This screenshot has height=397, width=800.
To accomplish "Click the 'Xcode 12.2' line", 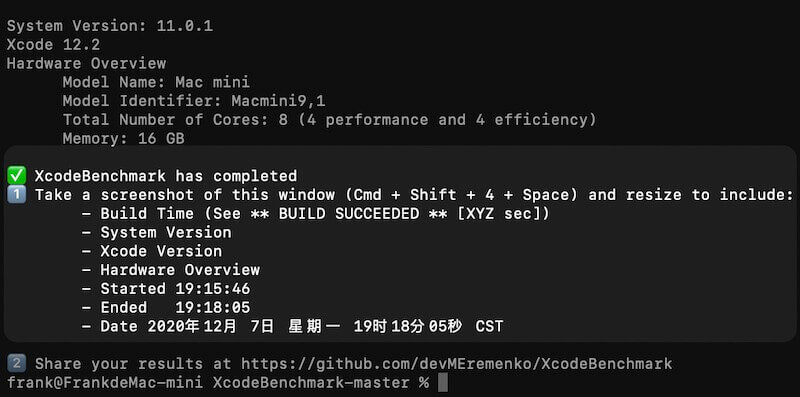I will [x=54, y=45].
